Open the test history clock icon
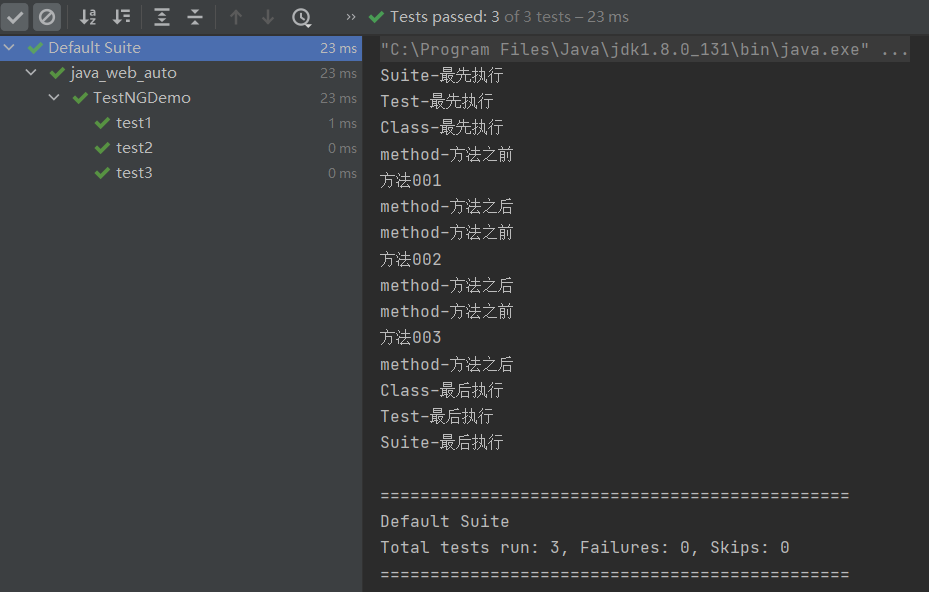Image resolution: width=929 pixels, height=592 pixels. coord(302,17)
